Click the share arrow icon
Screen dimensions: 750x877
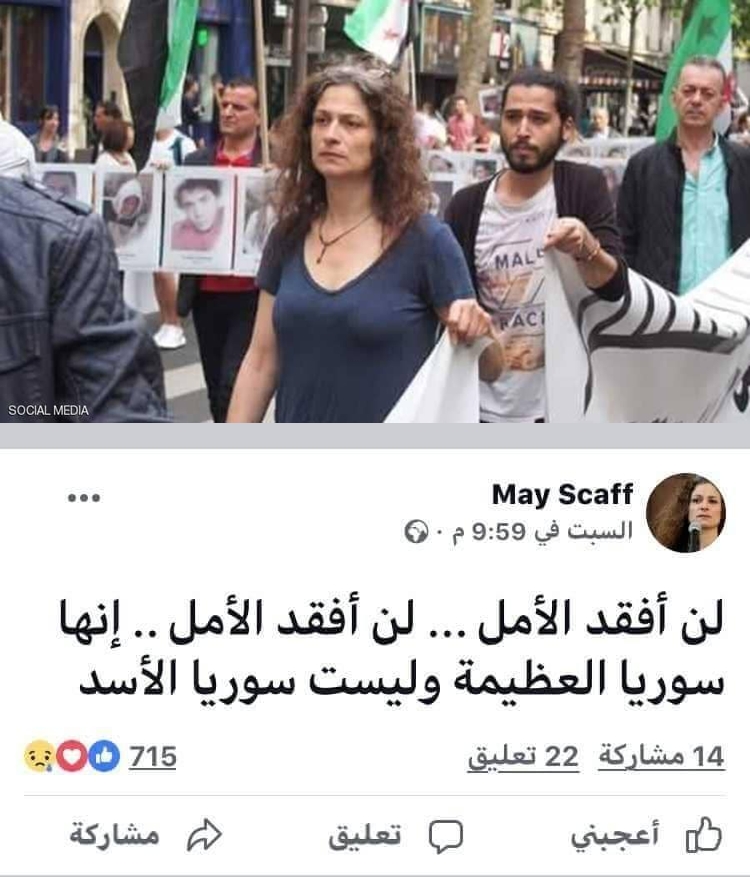pos(205,835)
